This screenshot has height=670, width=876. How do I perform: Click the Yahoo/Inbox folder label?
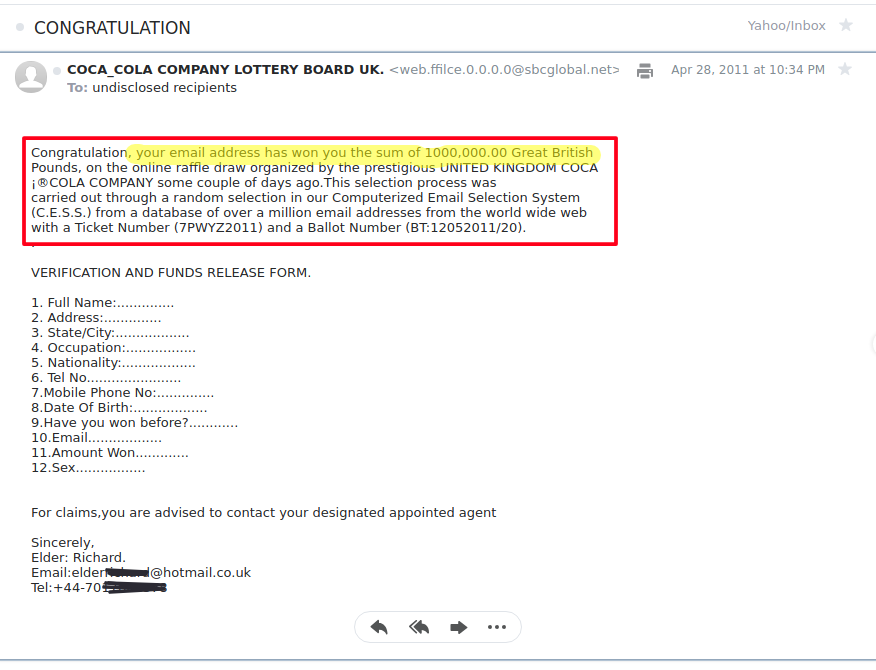[x=786, y=26]
